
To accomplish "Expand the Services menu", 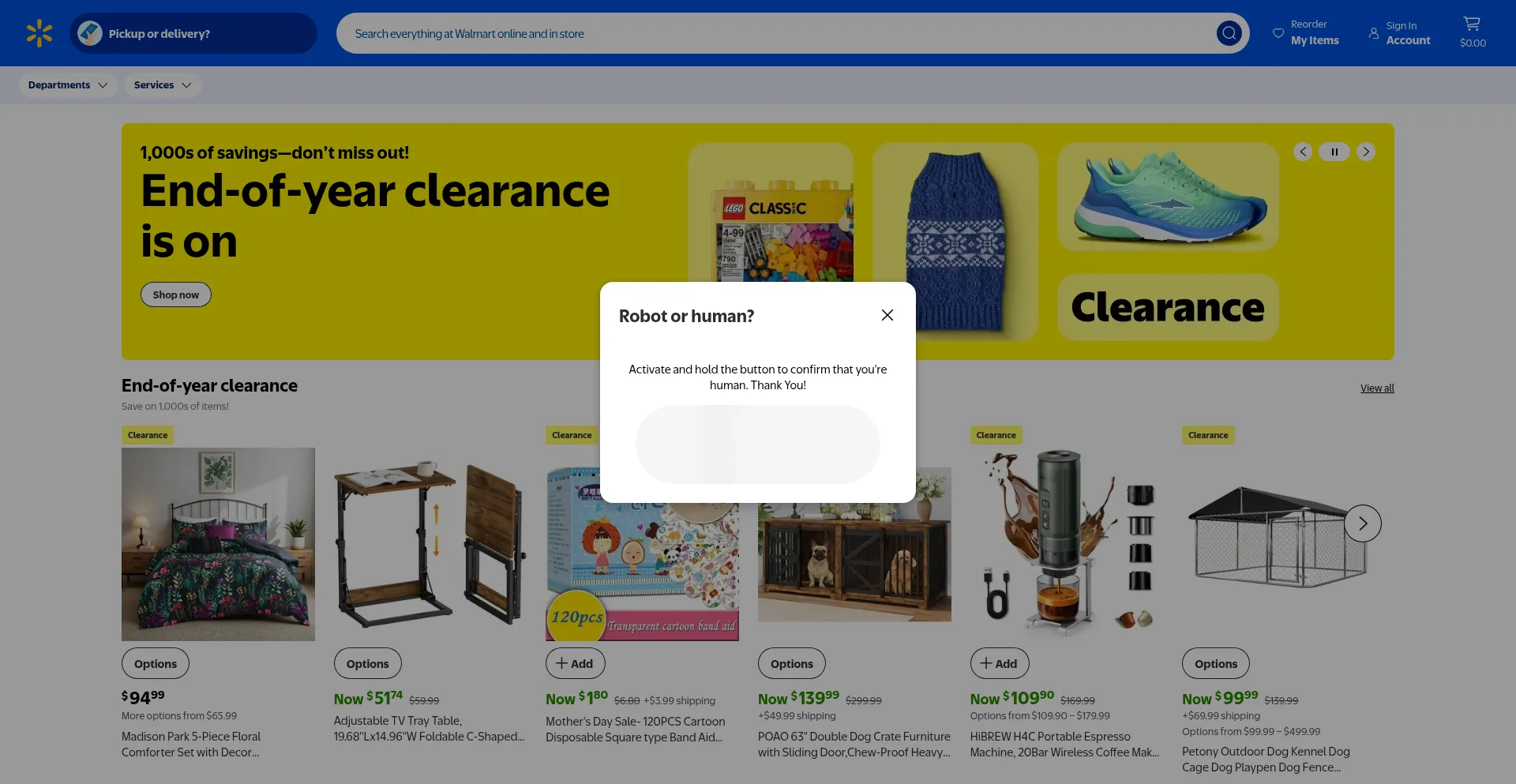I will [163, 85].
